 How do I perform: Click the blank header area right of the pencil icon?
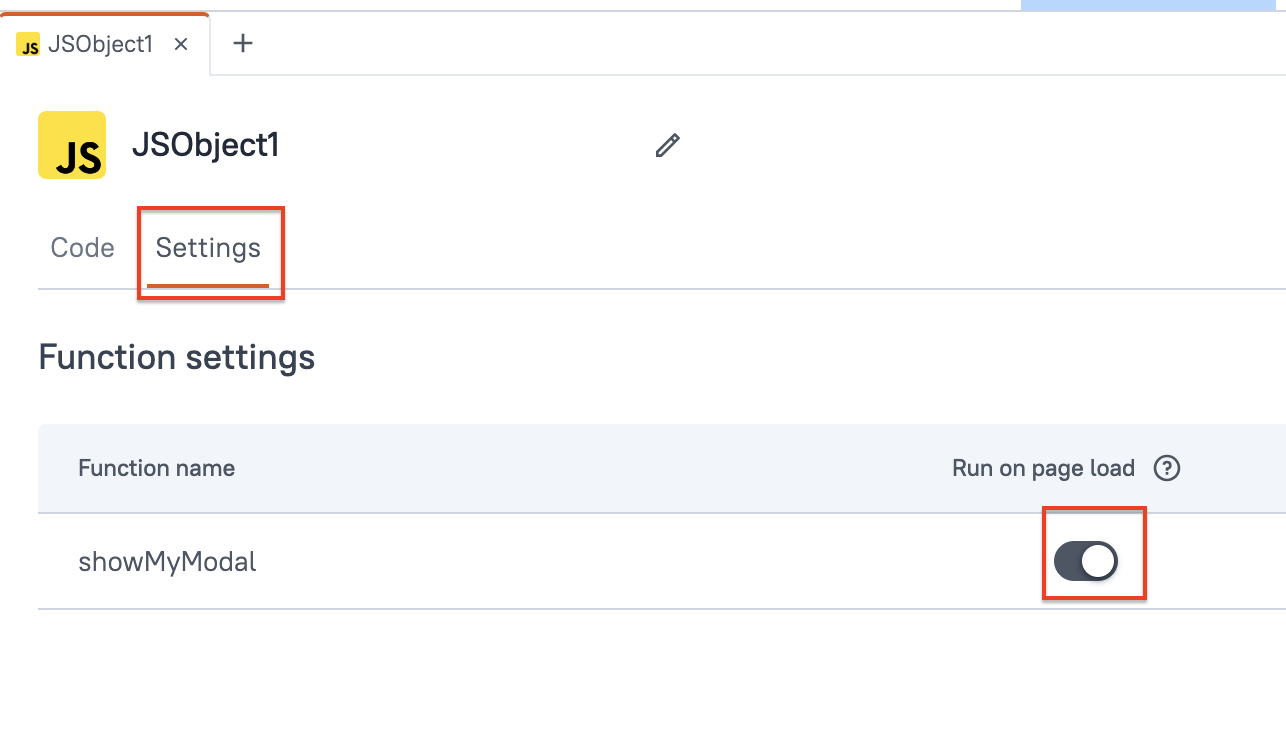pos(950,146)
